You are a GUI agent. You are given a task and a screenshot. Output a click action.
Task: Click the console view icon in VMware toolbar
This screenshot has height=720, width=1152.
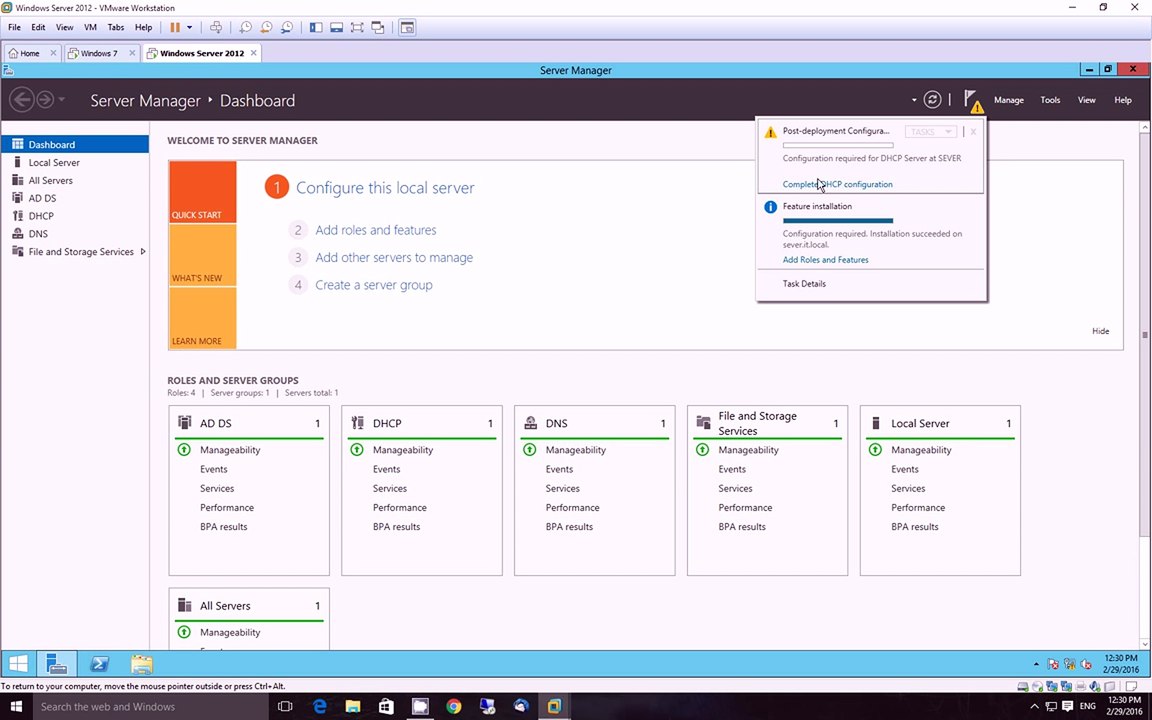pyautogui.click(x=407, y=27)
